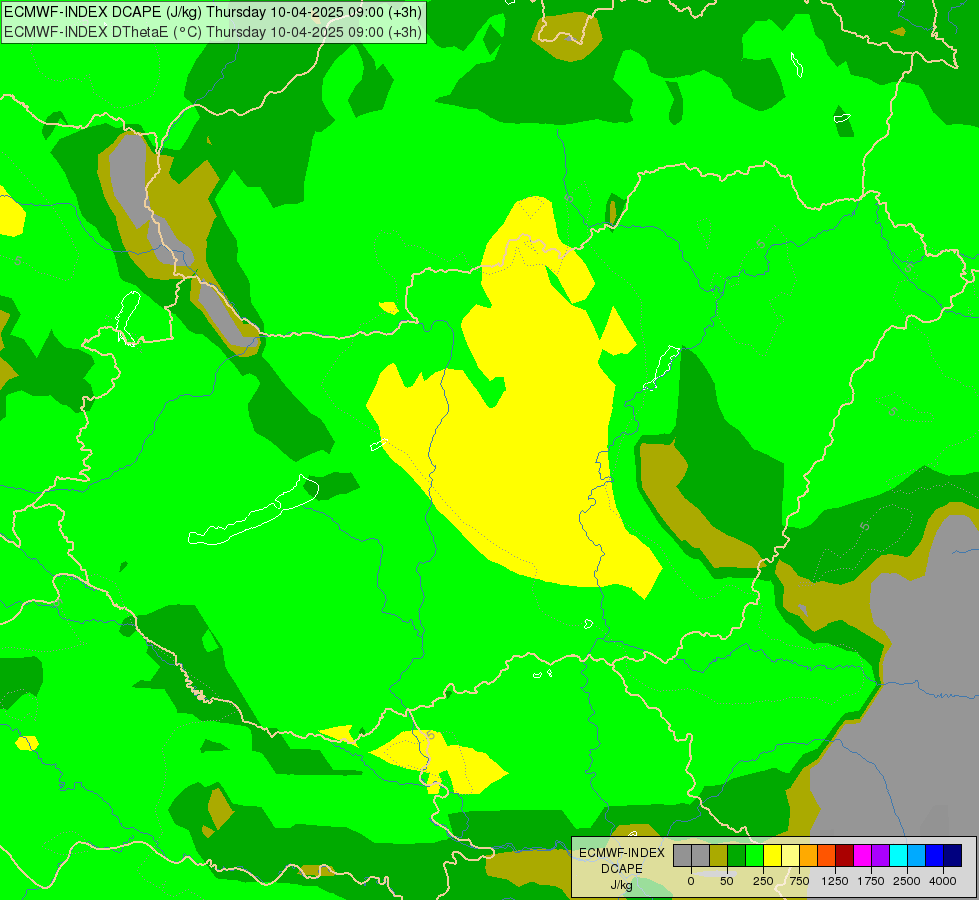Click the DThetaE (°C) title line
The image size is (979, 900).
[213, 32]
